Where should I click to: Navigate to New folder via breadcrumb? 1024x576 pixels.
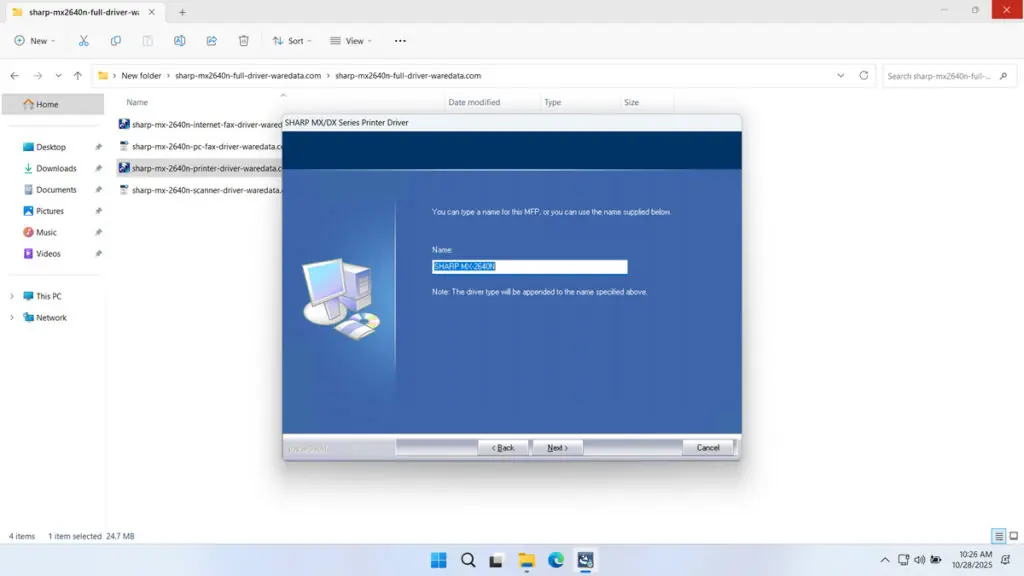coord(141,75)
